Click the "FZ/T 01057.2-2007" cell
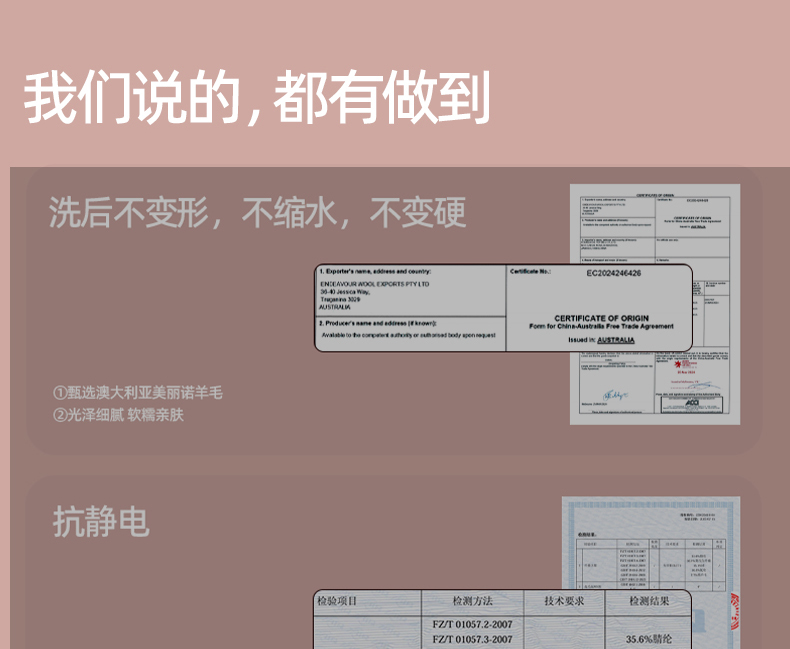The height and width of the screenshot is (649, 790). pos(472,624)
